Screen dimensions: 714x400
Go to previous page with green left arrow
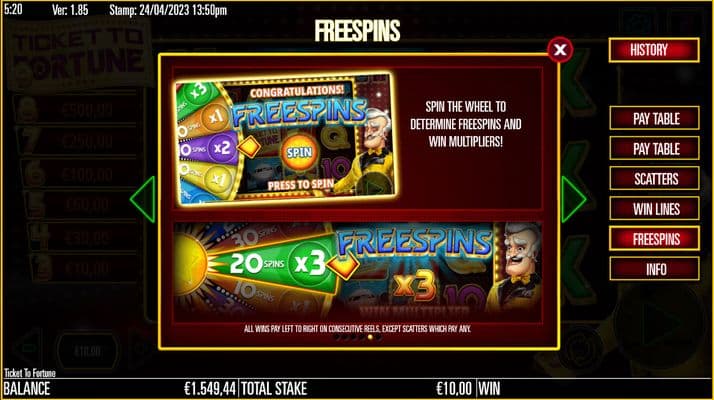coord(143,200)
